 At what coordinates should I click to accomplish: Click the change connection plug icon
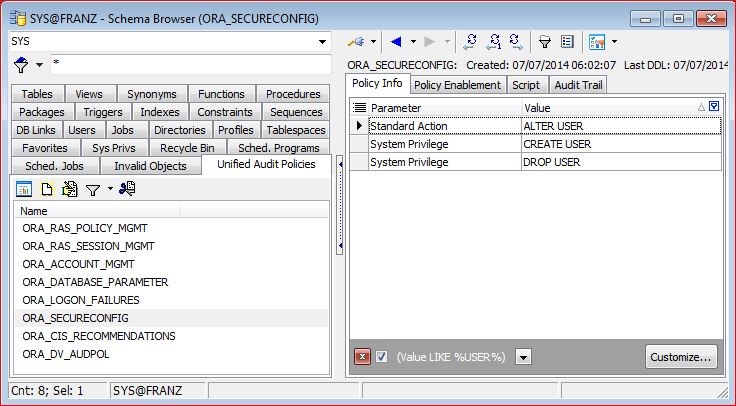click(x=356, y=42)
